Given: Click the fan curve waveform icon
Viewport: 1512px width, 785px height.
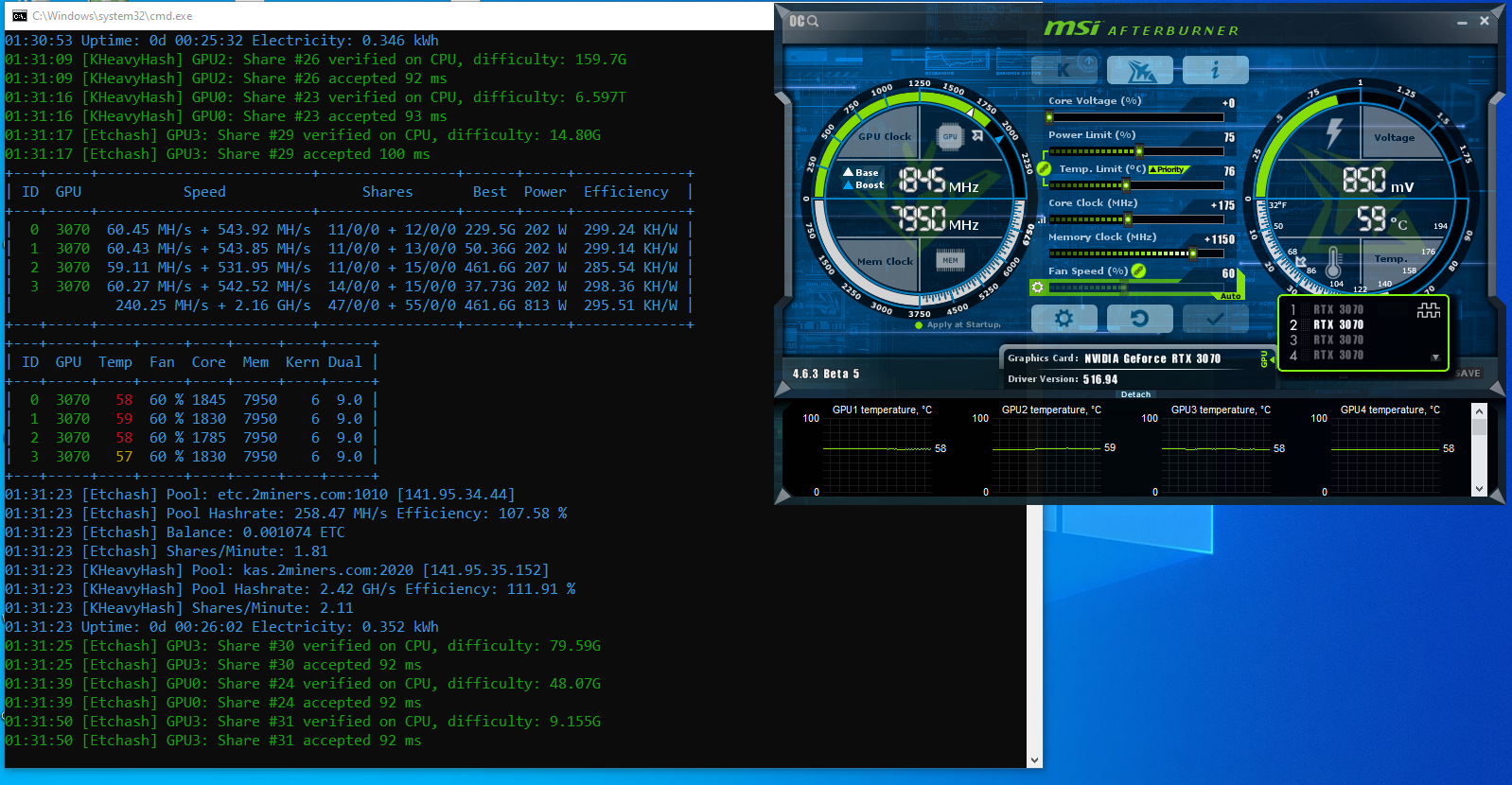Looking at the screenshot, I should [x=1428, y=310].
